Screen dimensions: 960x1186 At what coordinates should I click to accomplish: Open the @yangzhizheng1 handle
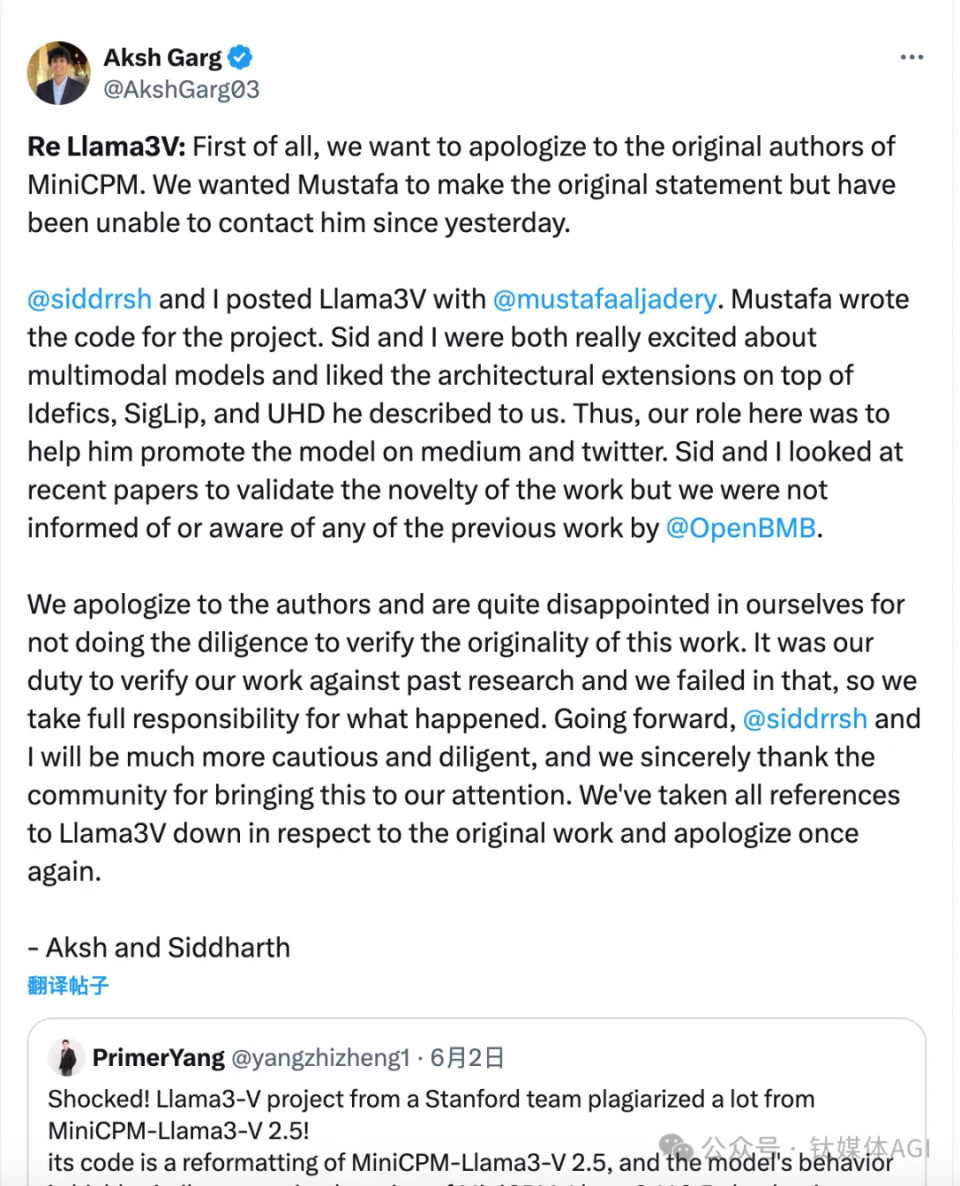(321, 1058)
